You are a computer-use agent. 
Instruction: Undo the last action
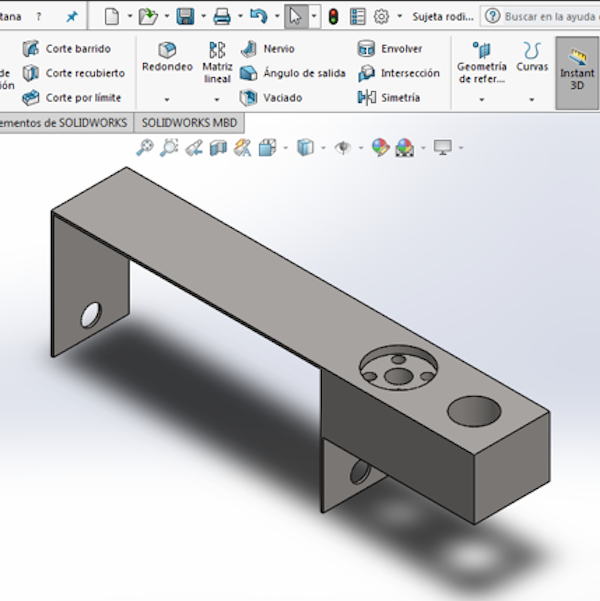pos(259,16)
